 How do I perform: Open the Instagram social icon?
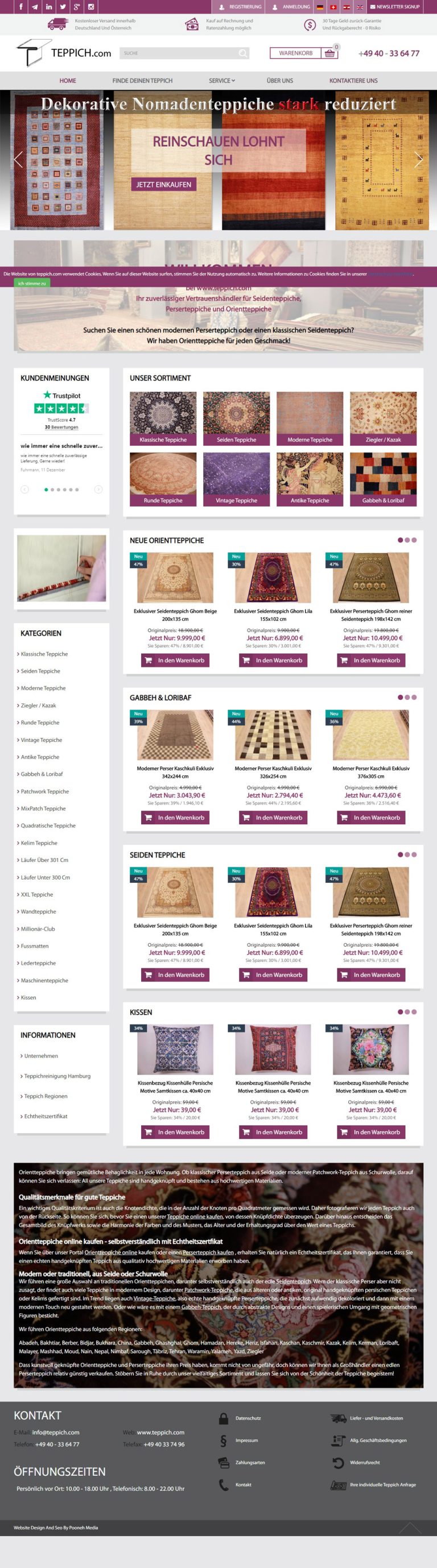pyautogui.click(x=91, y=7)
